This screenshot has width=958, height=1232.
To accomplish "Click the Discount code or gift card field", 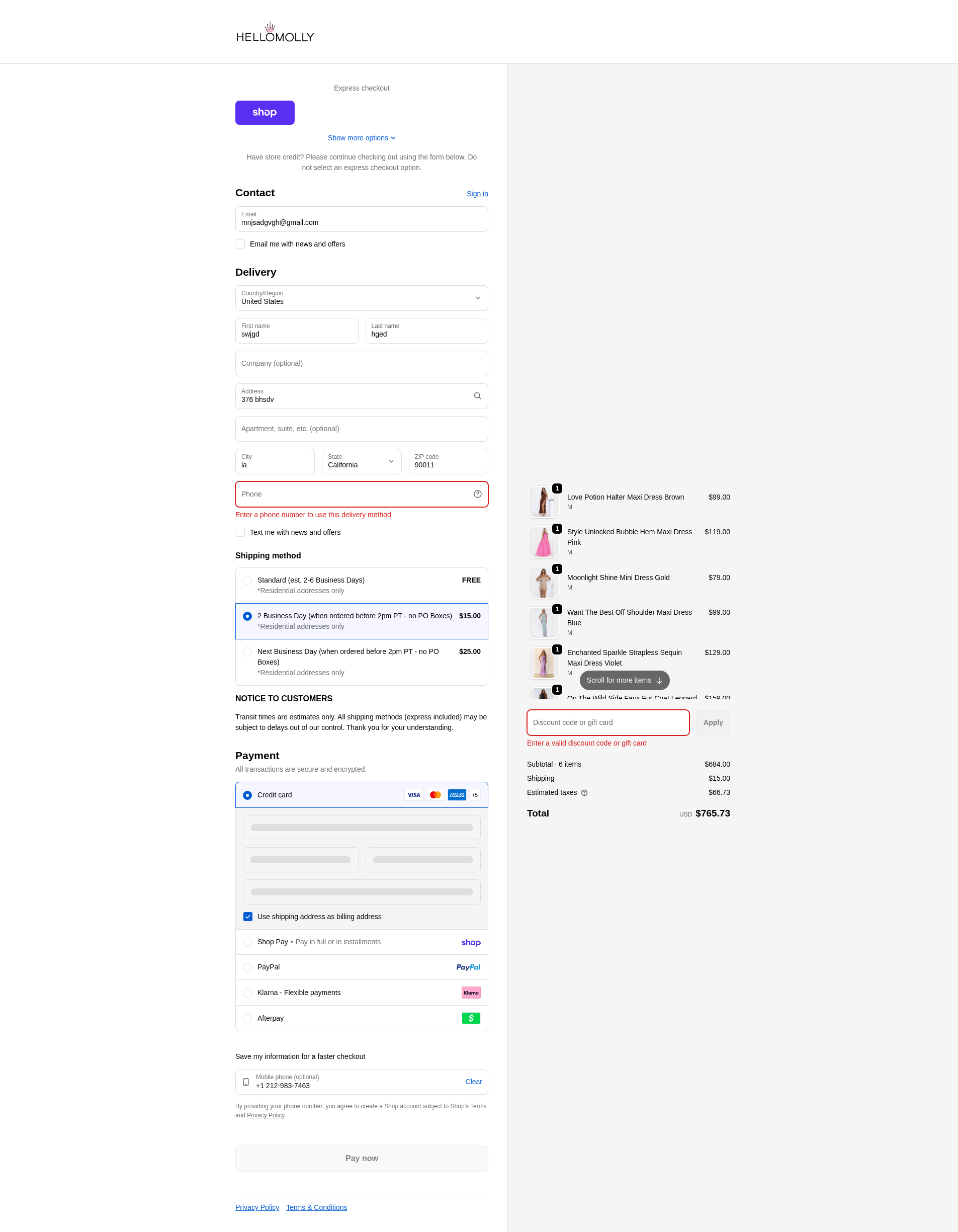I will [x=607, y=722].
